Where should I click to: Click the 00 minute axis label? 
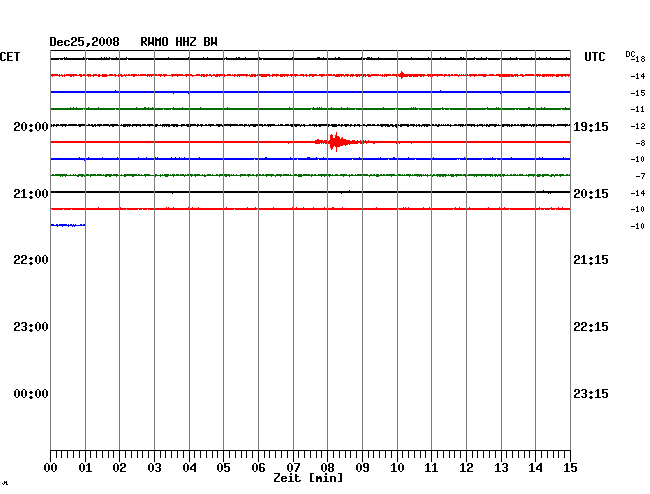[51, 468]
